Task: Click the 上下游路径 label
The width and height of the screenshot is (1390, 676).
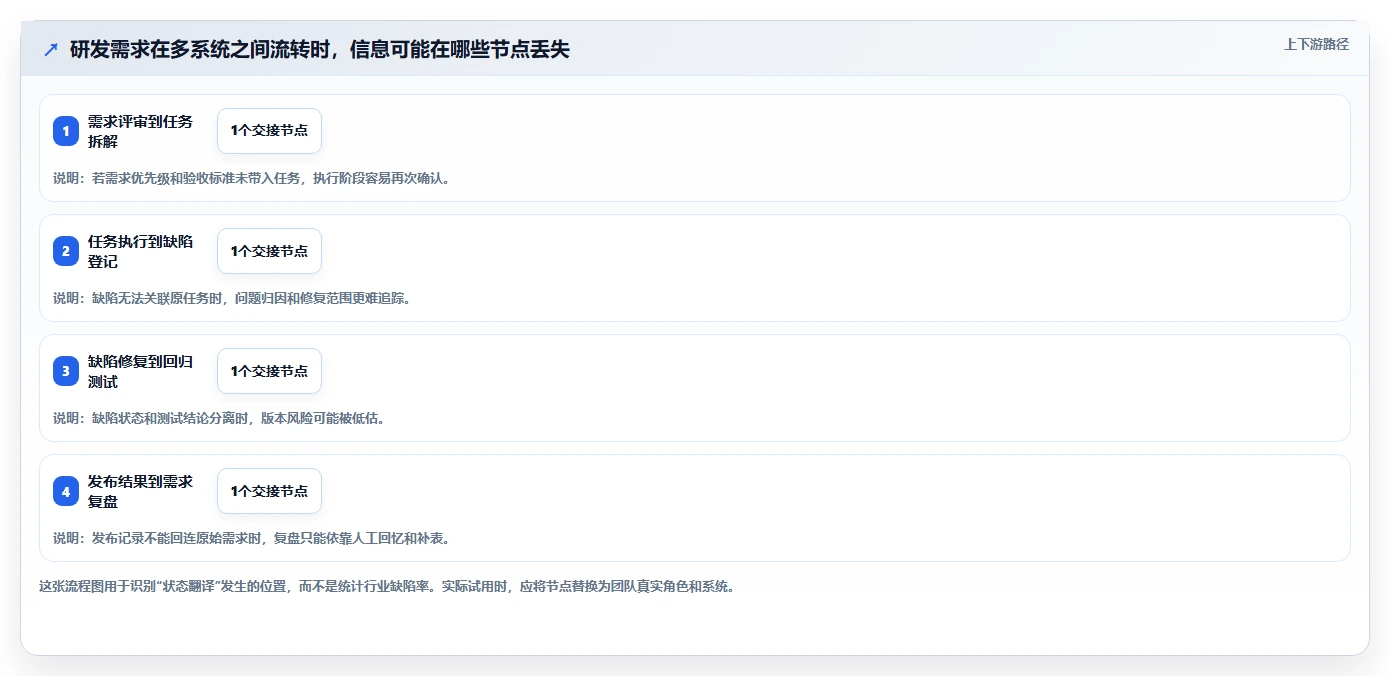Action: click(1316, 44)
